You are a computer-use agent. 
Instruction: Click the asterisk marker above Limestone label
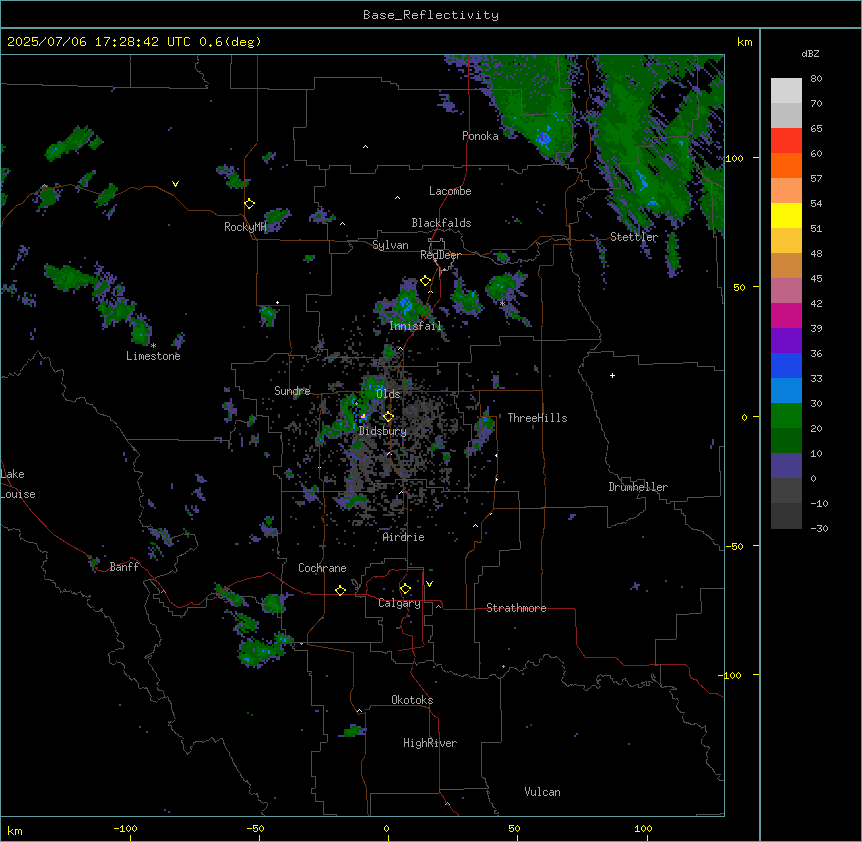[x=153, y=346]
